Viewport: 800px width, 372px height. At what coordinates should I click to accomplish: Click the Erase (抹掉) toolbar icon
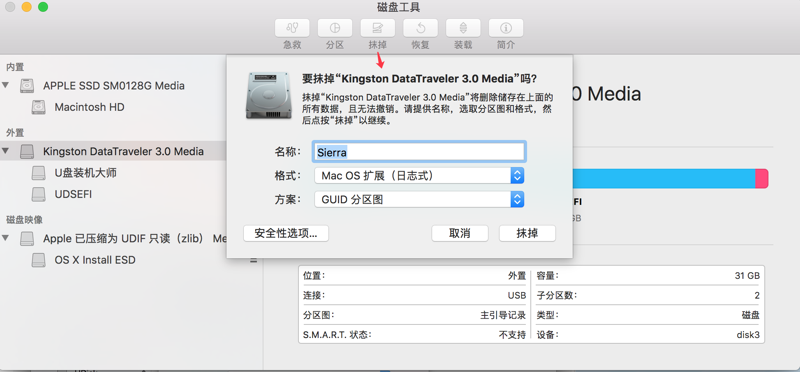point(378,28)
